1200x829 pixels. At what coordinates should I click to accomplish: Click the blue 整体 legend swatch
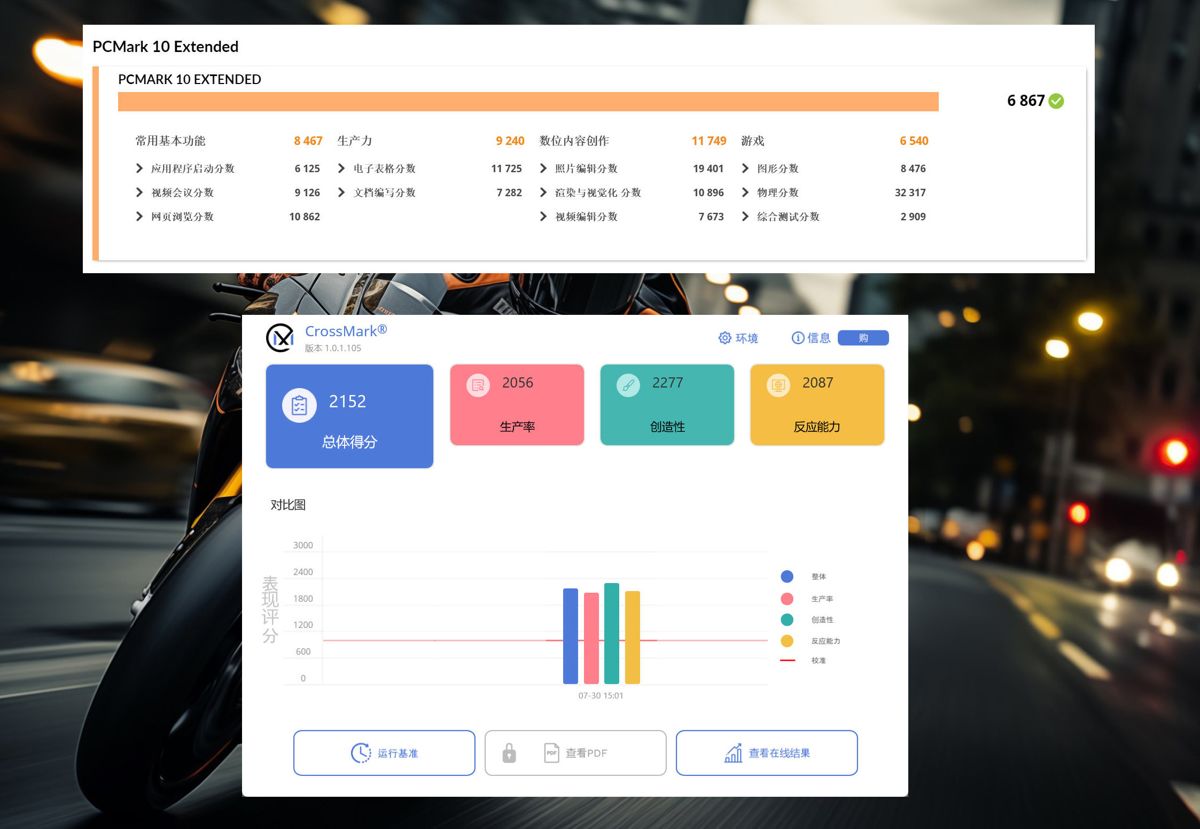click(x=787, y=577)
